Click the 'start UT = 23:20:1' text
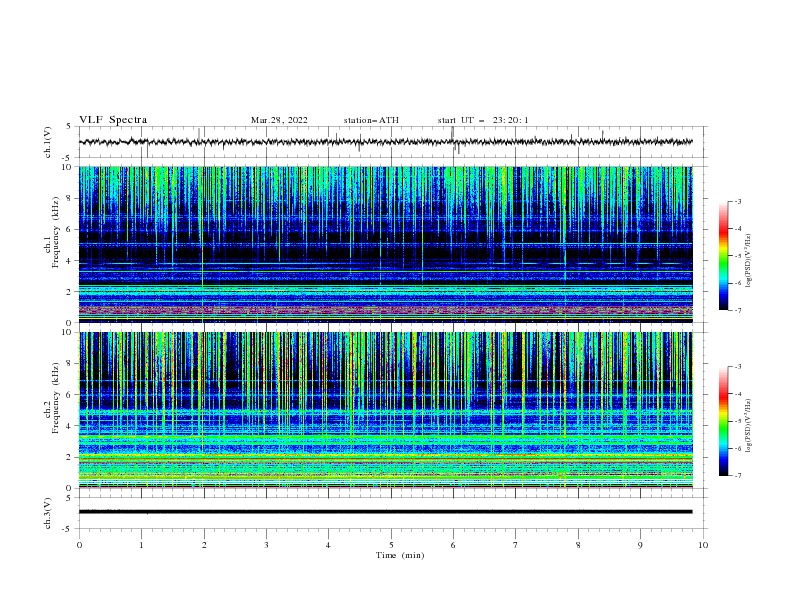Screen dimensions: 792x612 click(483, 120)
